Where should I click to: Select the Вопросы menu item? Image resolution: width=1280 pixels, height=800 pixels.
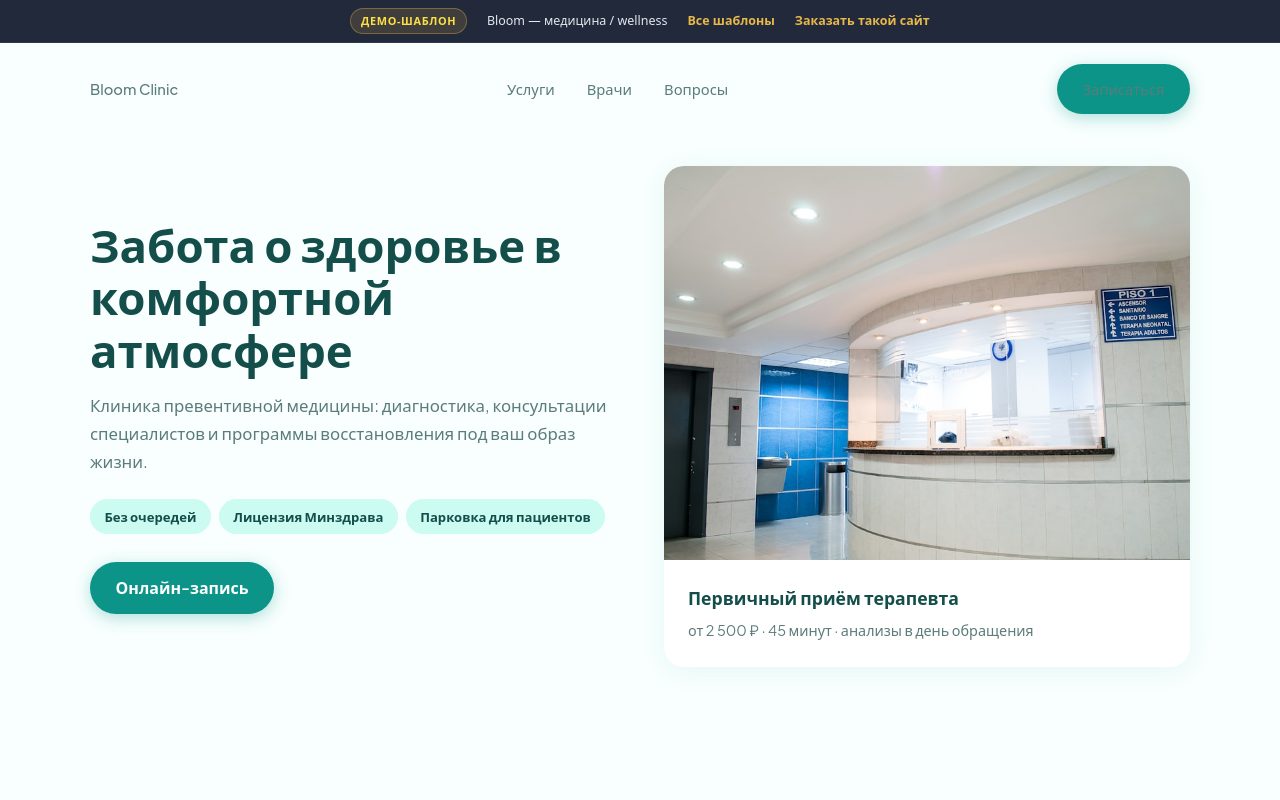pos(696,90)
